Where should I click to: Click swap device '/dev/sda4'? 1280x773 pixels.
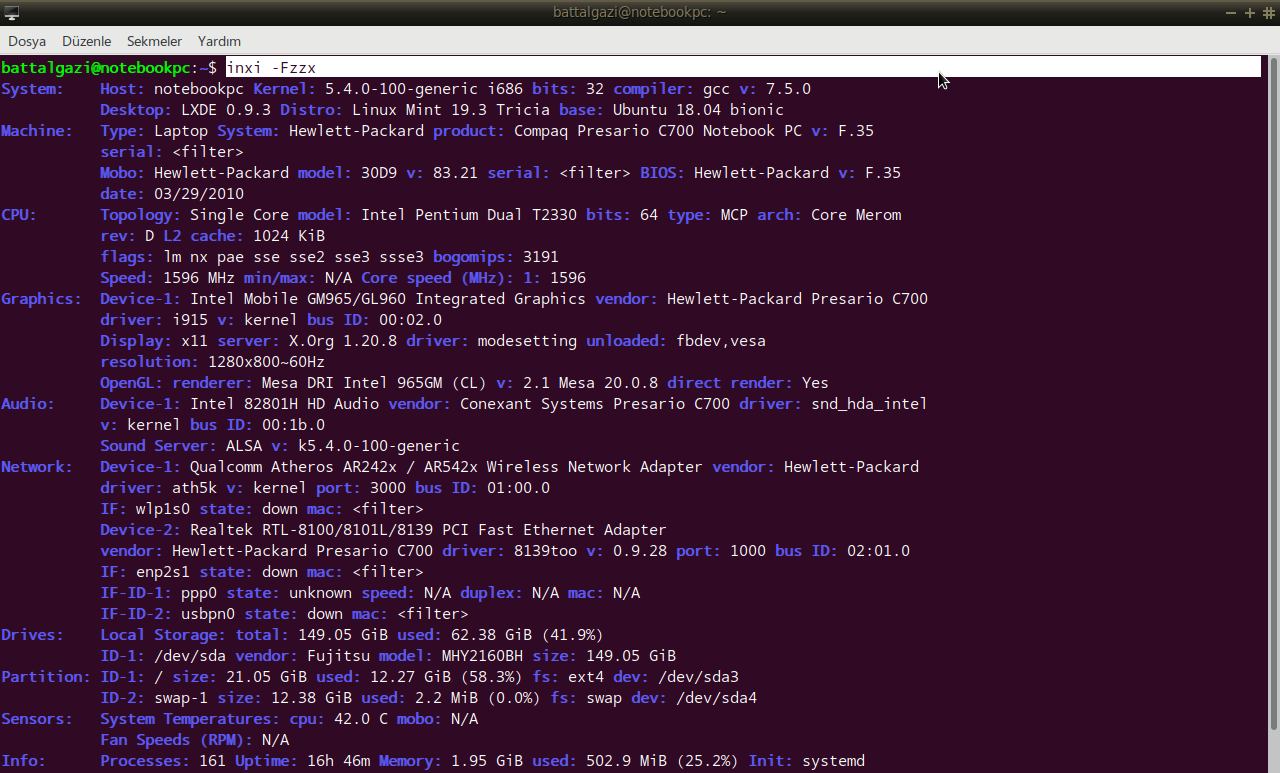[x=716, y=698]
